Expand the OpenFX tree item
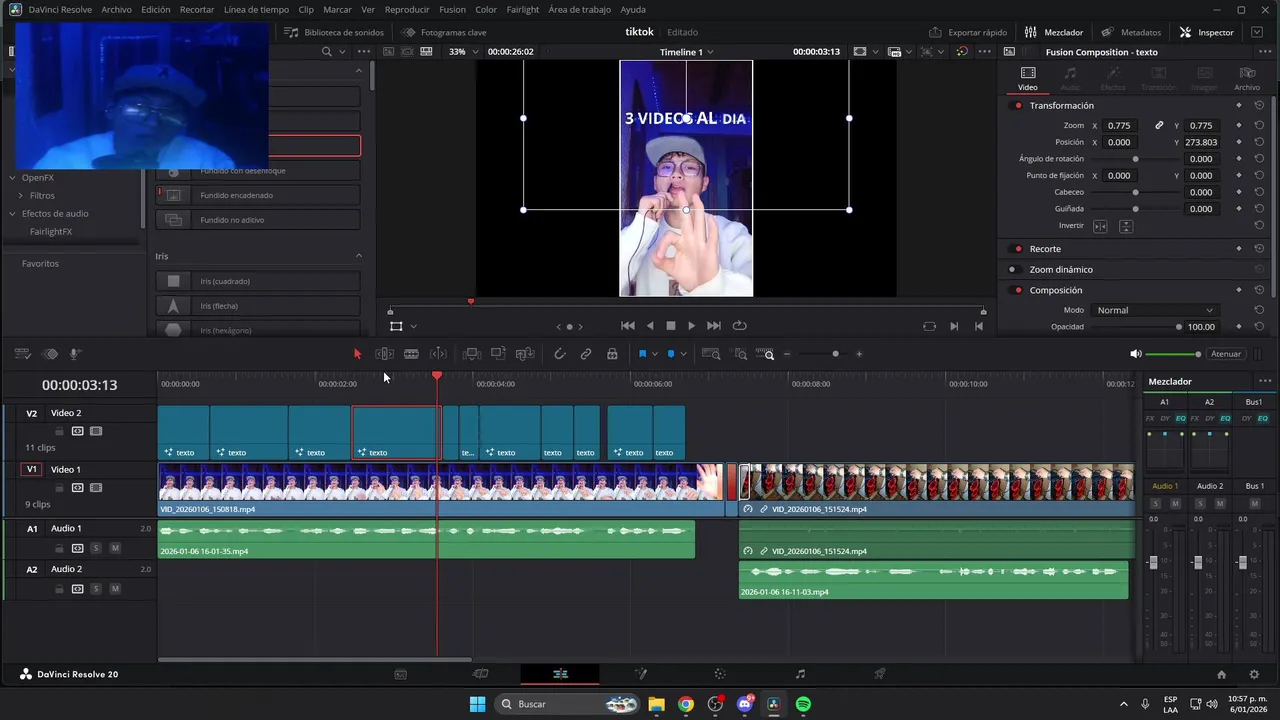The height and width of the screenshot is (720, 1280). (x=13, y=178)
